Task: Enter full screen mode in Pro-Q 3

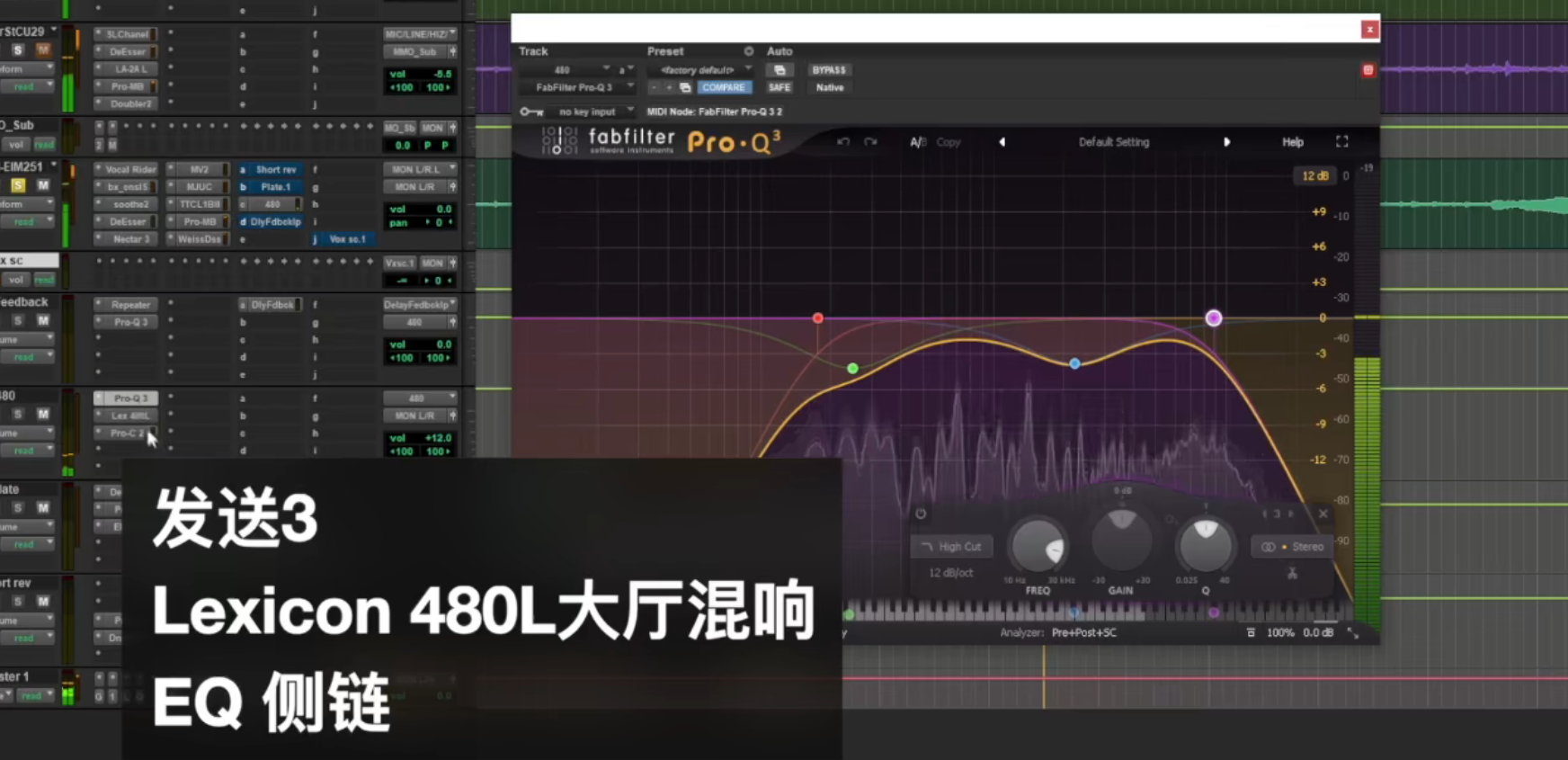Action: click(1341, 142)
